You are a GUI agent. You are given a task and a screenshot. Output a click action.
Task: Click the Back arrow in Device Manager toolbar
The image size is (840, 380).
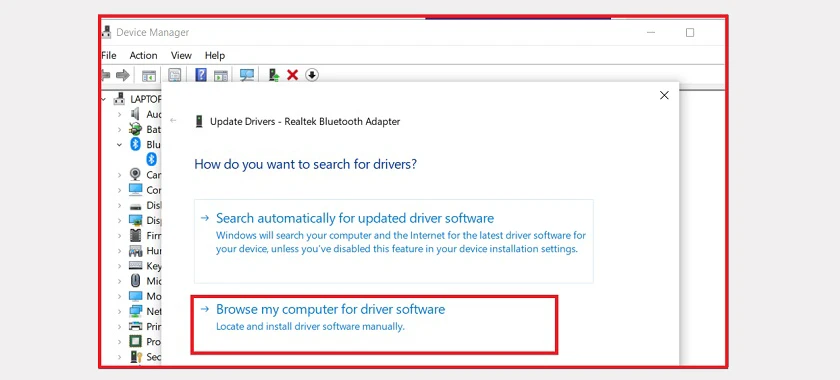pos(106,75)
